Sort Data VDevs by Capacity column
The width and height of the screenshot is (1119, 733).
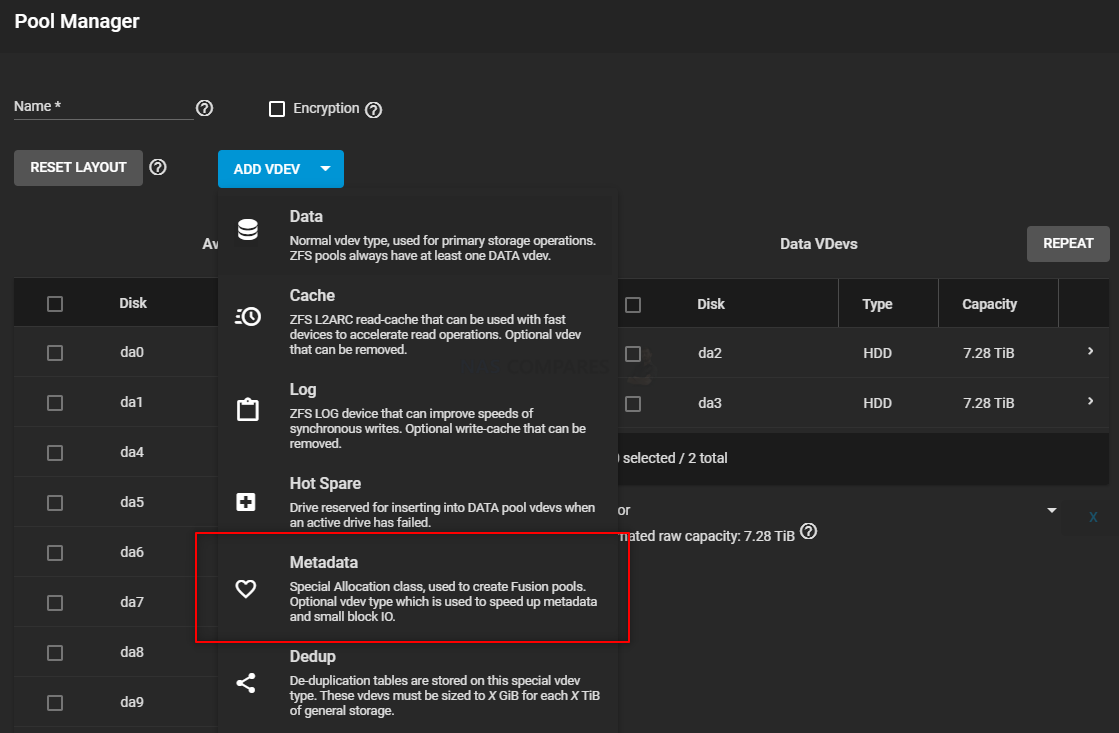tap(989, 304)
